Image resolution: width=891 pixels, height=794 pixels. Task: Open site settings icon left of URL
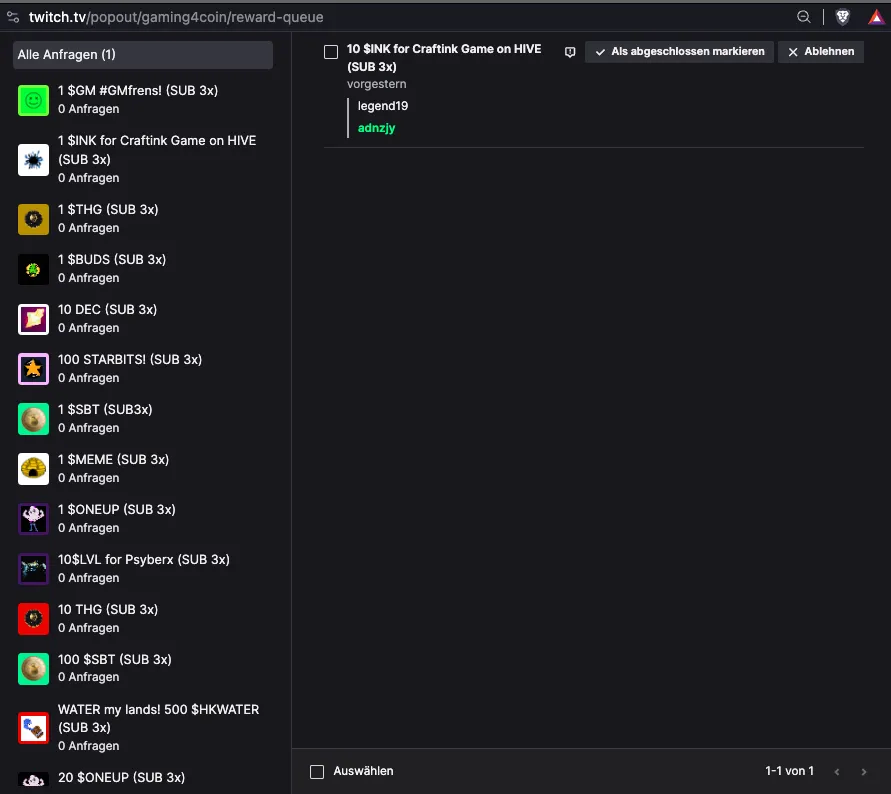click(x=13, y=17)
